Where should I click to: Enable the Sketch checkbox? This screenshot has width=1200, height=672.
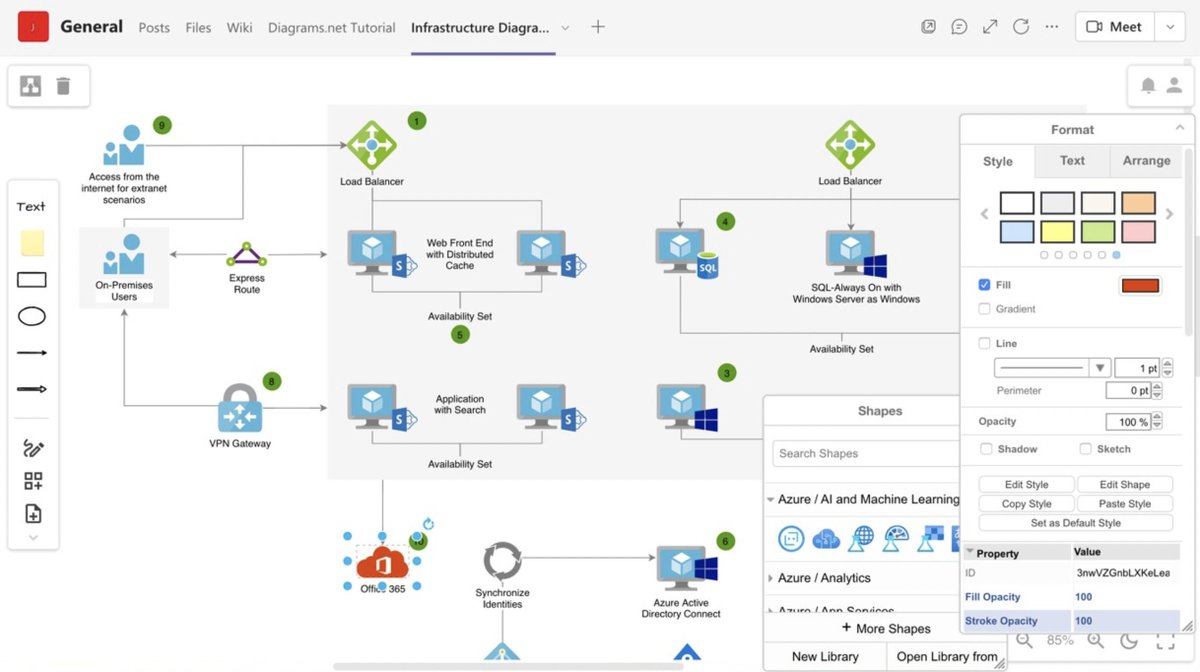[1085, 449]
